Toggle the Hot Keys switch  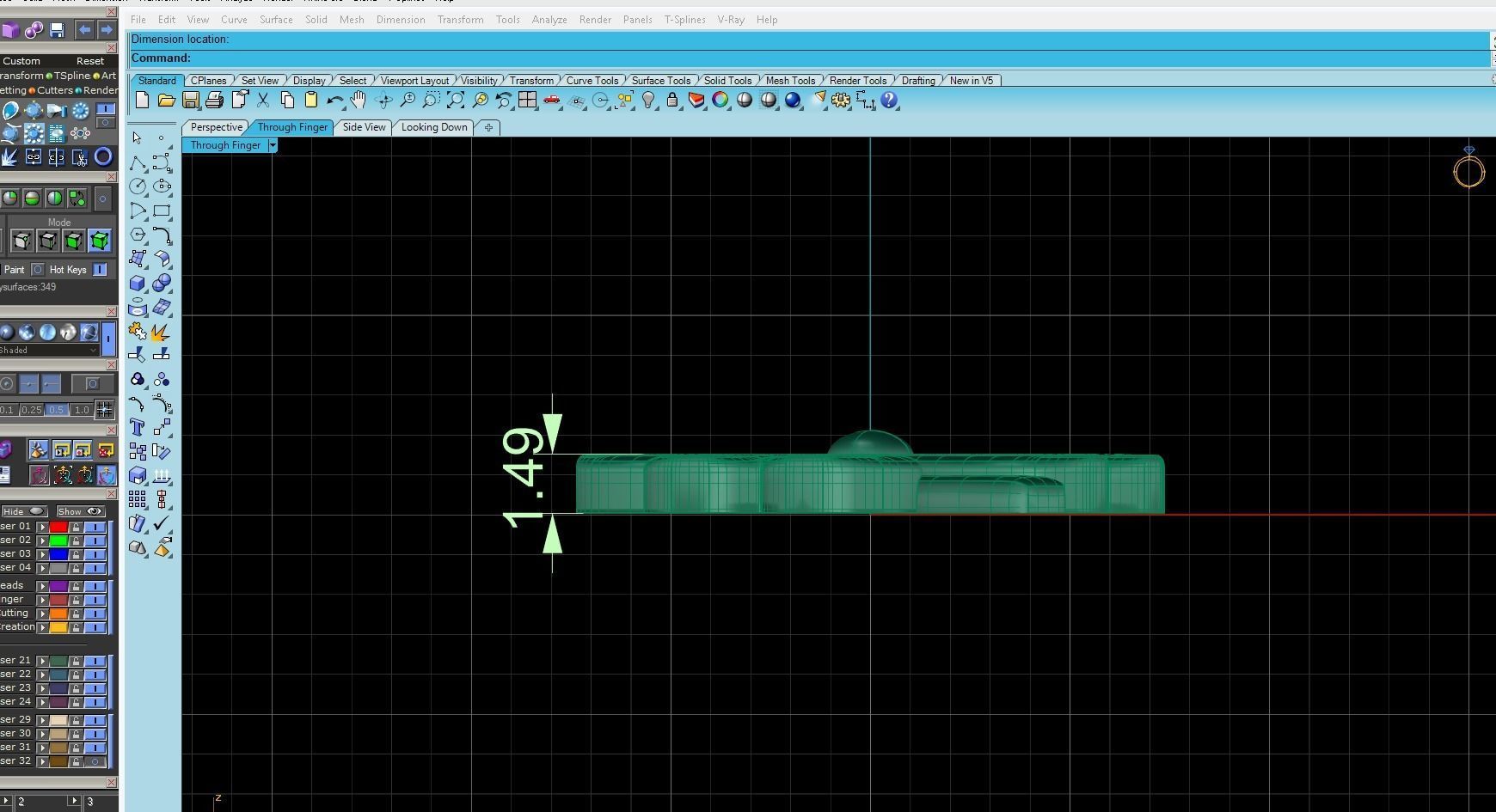(100, 270)
